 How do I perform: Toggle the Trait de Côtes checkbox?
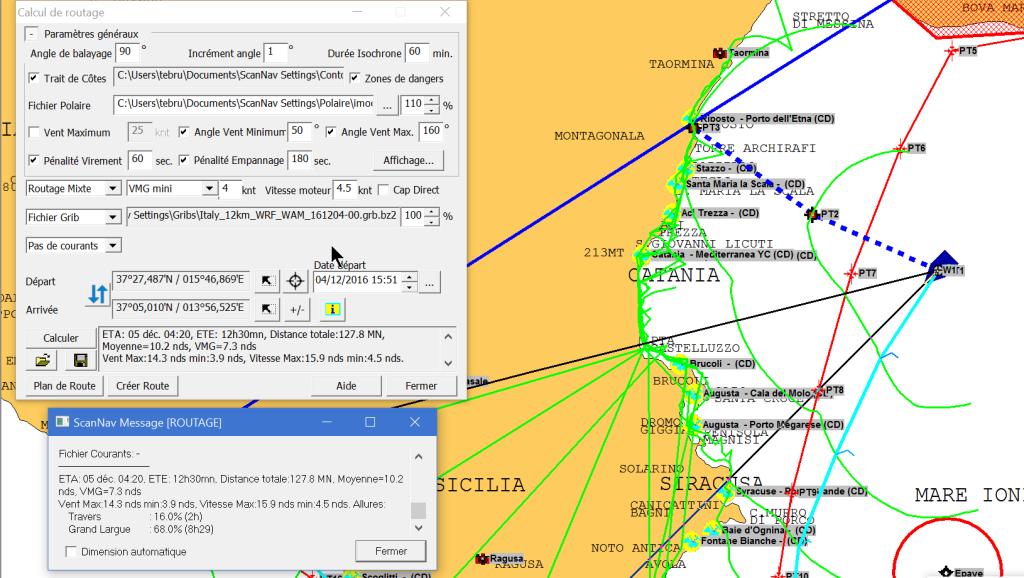pos(33,78)
